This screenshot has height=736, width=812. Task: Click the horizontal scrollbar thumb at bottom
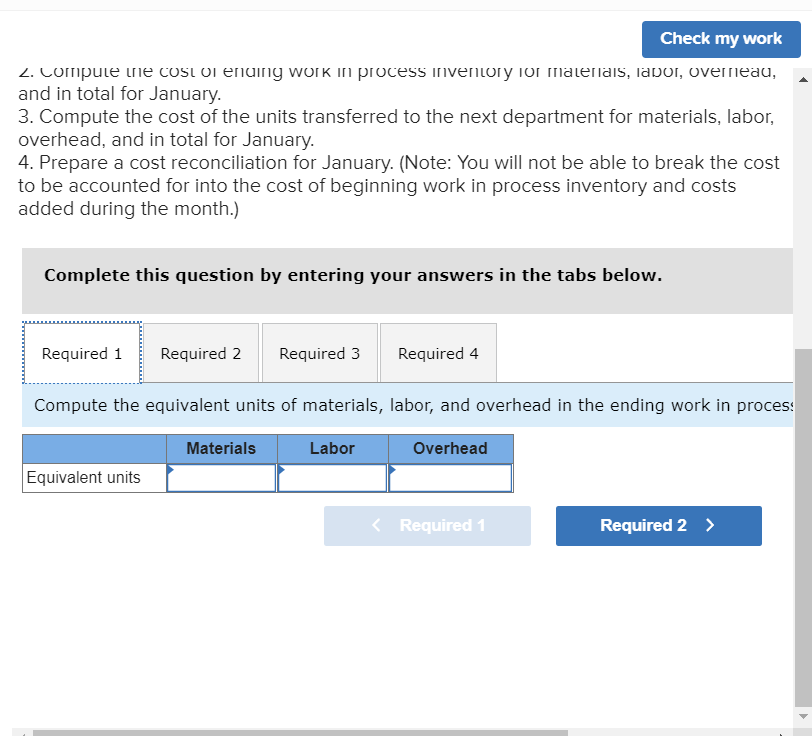(300, 733)
